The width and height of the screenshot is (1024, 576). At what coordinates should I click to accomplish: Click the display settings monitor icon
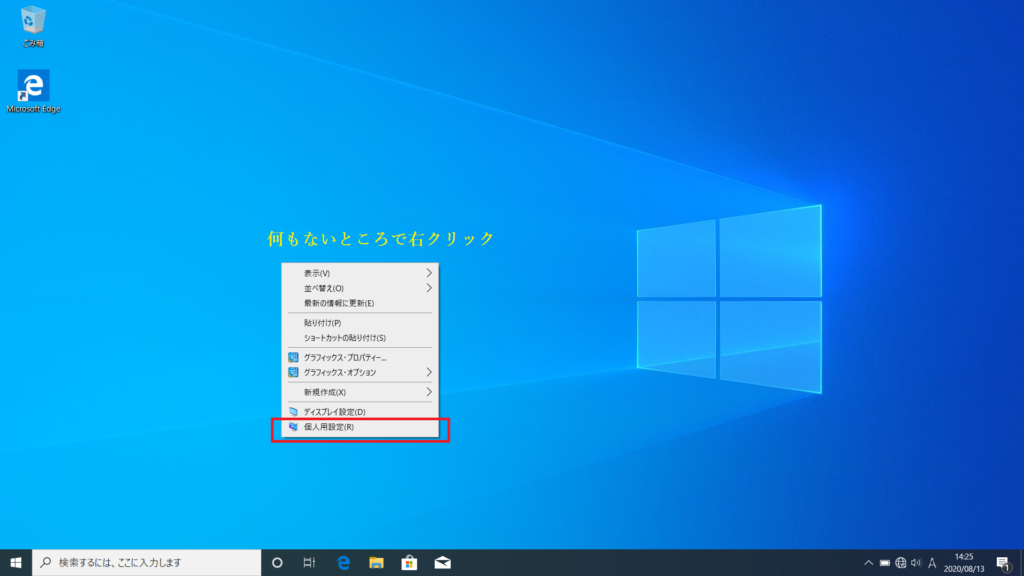pyautogui.click(x=293, y=411)
